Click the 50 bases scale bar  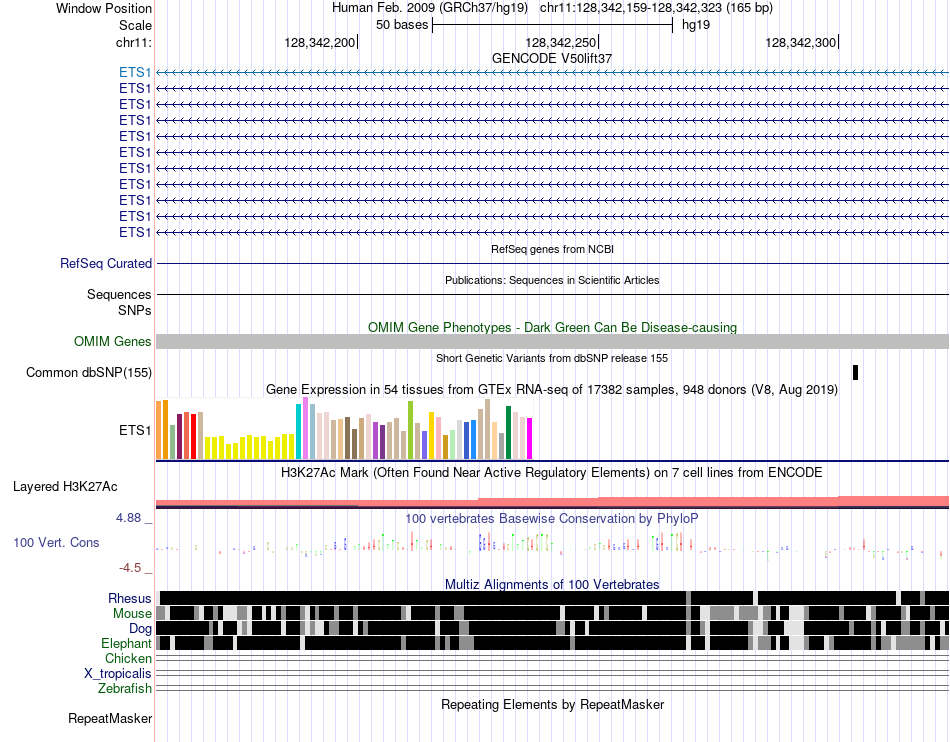click(553, 25)
